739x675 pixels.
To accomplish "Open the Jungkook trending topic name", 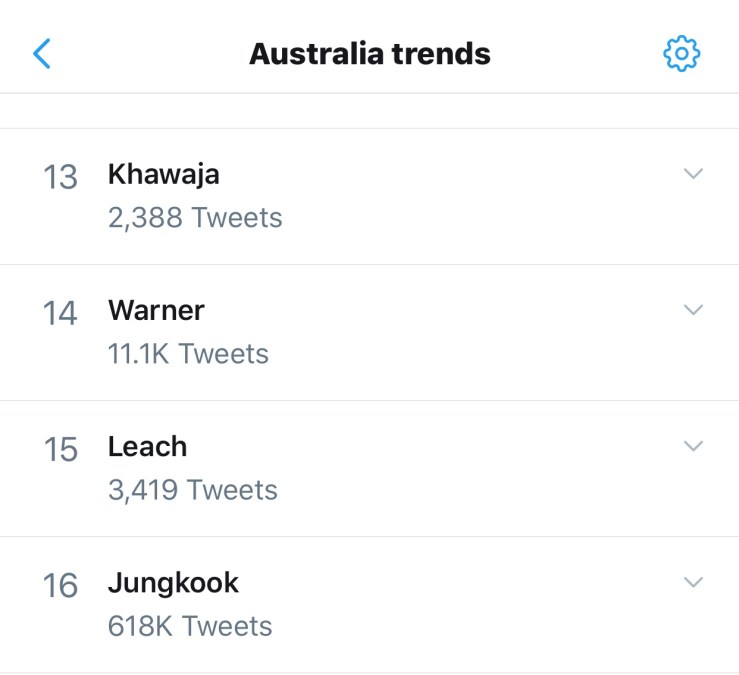I will pyautogui.click(x=173, y=582).
